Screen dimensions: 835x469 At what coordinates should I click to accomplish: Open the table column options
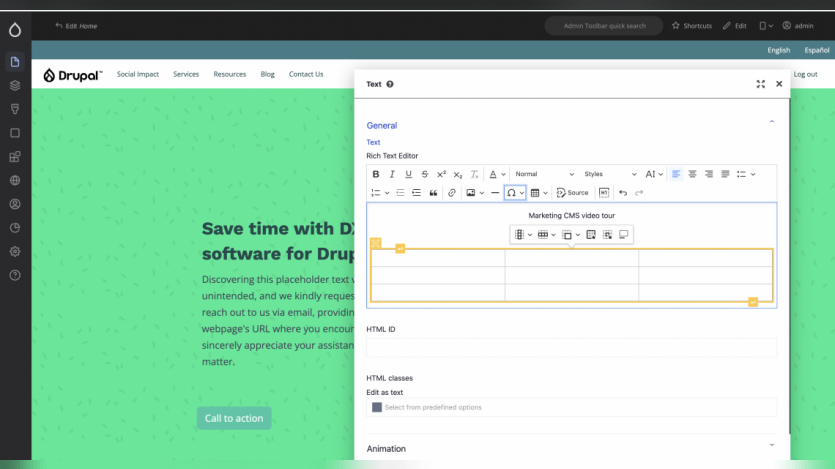coord(523,235)
